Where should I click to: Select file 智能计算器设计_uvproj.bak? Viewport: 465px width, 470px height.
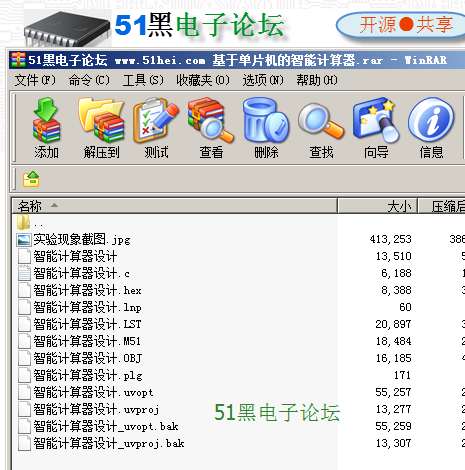pos(109,443)
